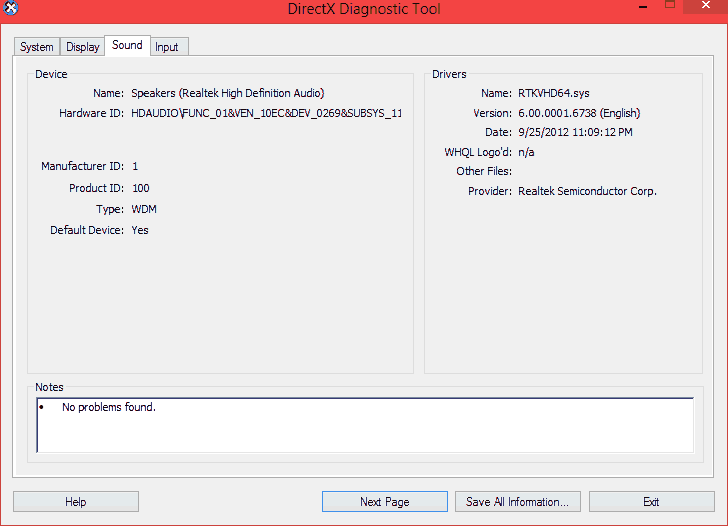Click the DirectX icon in the title bar
The width and height of the screenshot is (728, 526).
click(10, 9)
